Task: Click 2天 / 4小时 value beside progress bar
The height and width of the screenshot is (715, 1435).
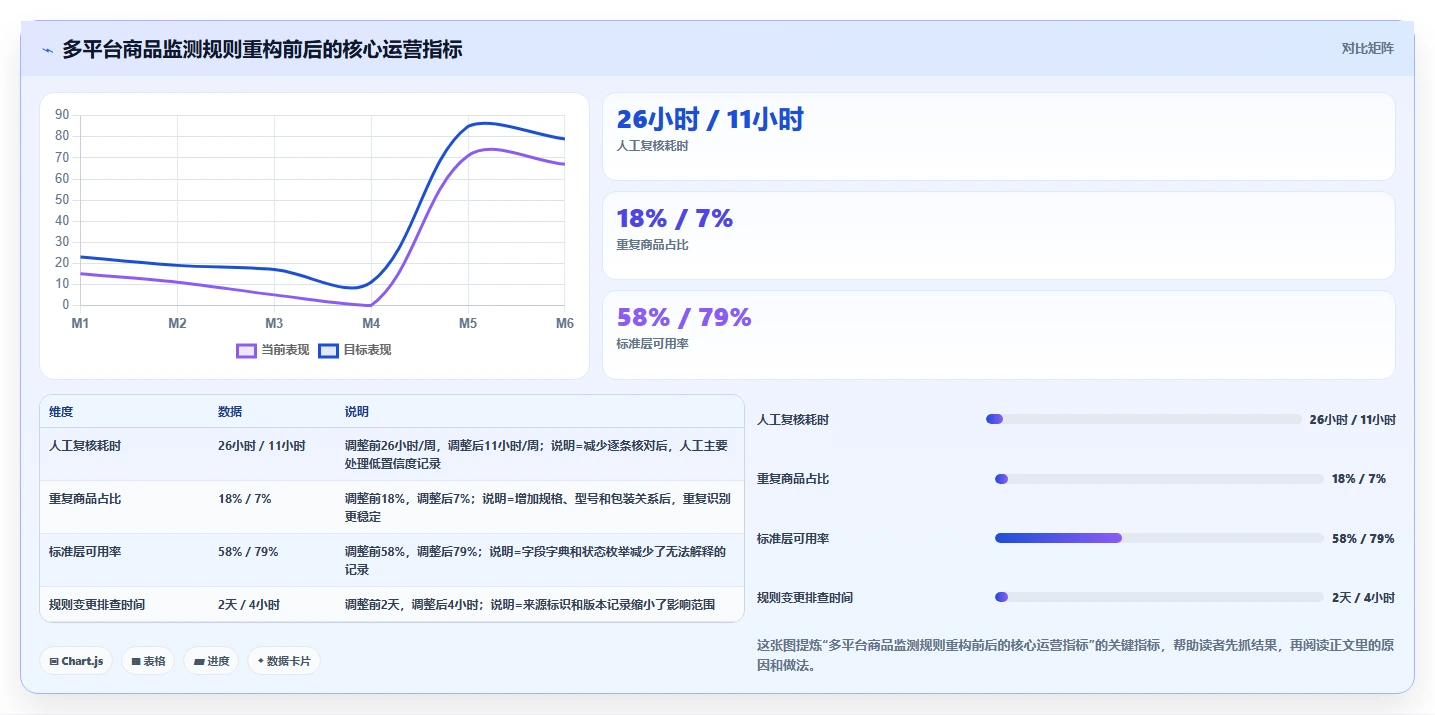Action: pyautogui.click(x=1363, y=598)
